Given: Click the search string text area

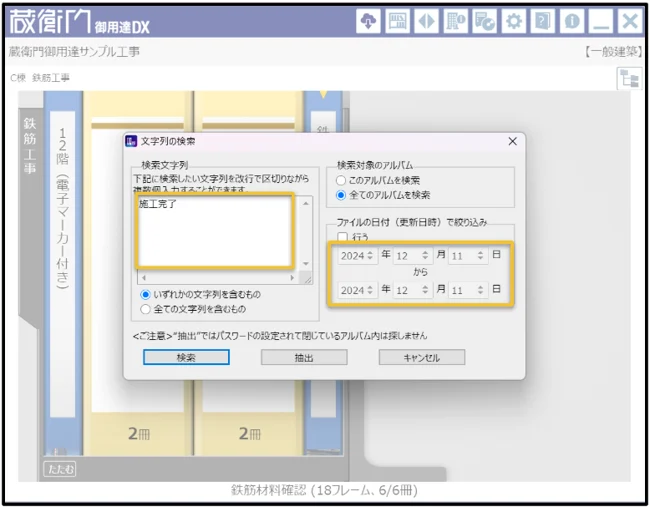Looking at the screenshot, I should pos(217,231).
